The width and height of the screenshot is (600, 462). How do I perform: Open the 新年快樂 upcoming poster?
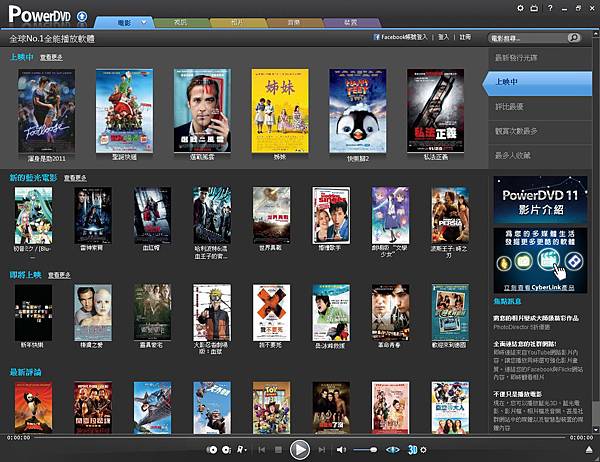point(33,312)
